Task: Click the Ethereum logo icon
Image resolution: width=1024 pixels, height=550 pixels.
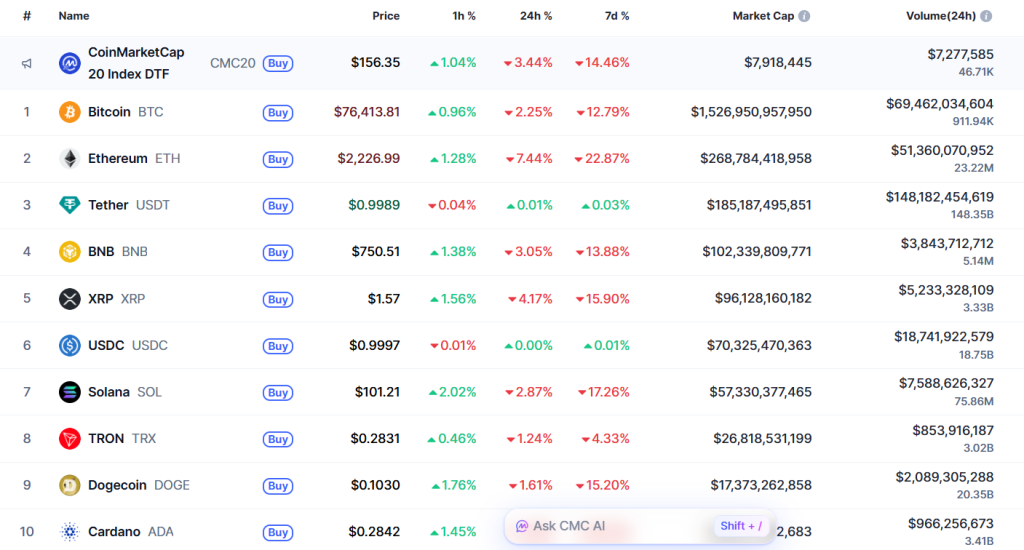Action: tap(69, 159)
